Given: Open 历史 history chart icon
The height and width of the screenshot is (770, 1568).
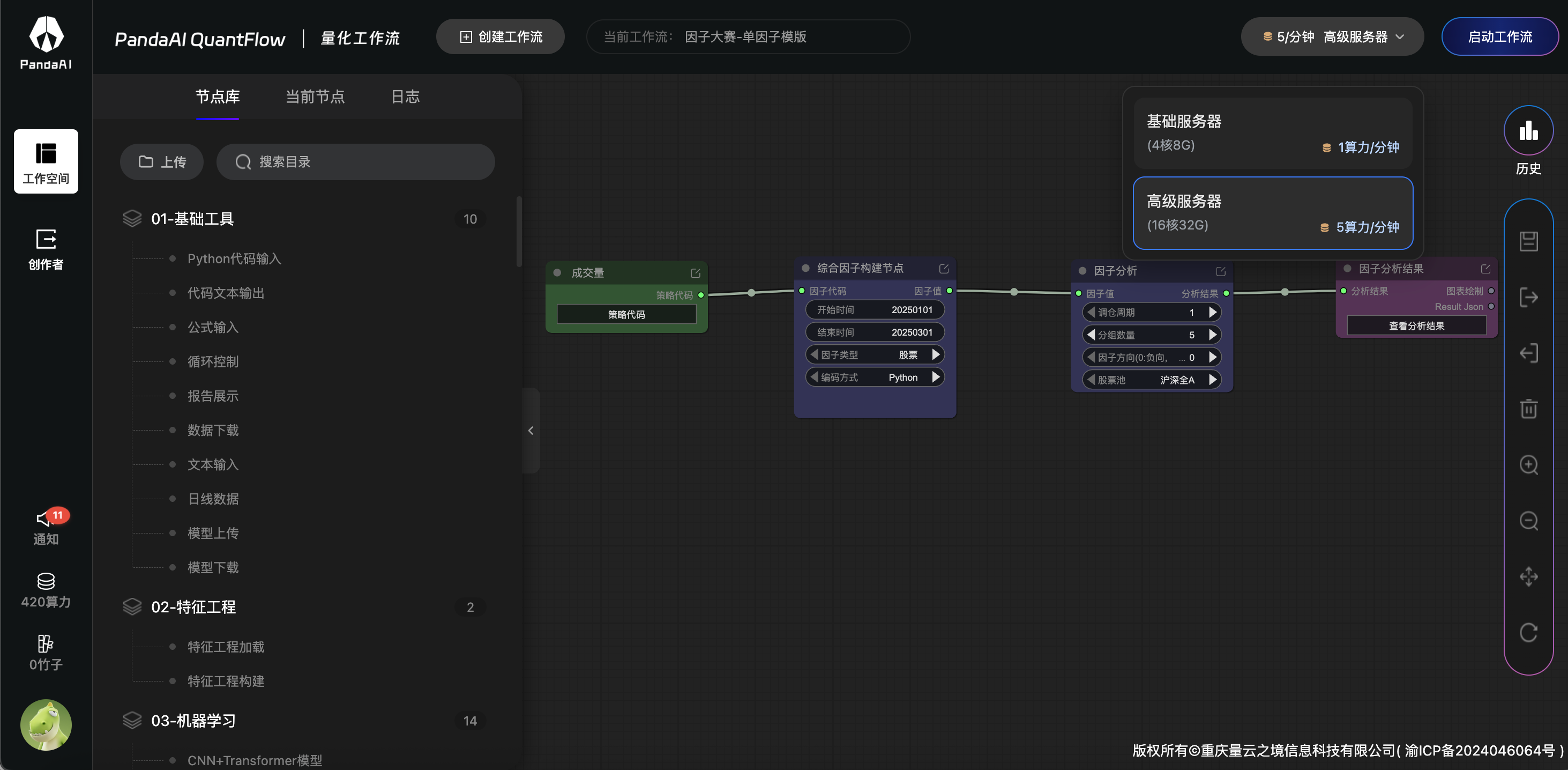Looking at the screenshot, I should click(x=1528, y=130).
